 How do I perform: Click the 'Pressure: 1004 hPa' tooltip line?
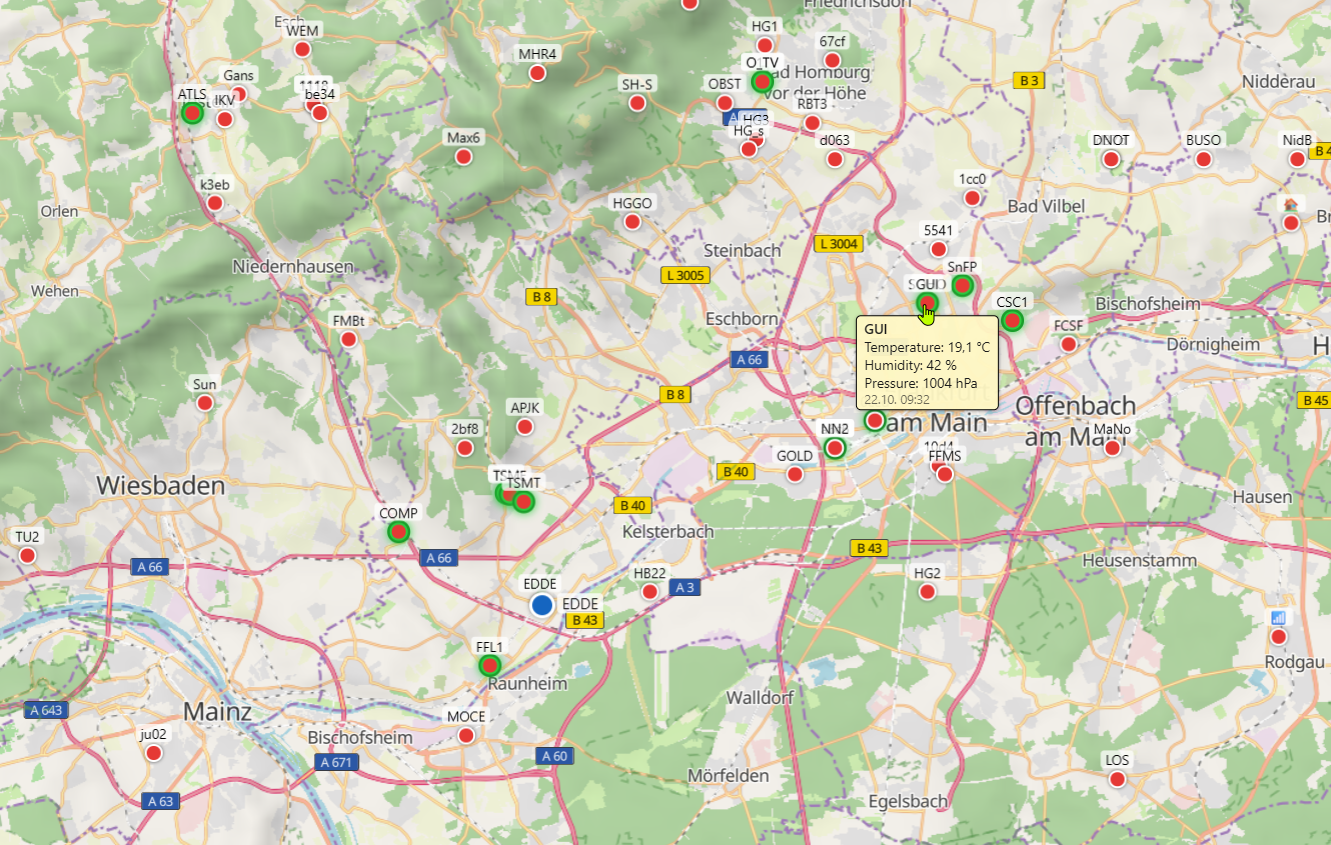tap(921, 383)
